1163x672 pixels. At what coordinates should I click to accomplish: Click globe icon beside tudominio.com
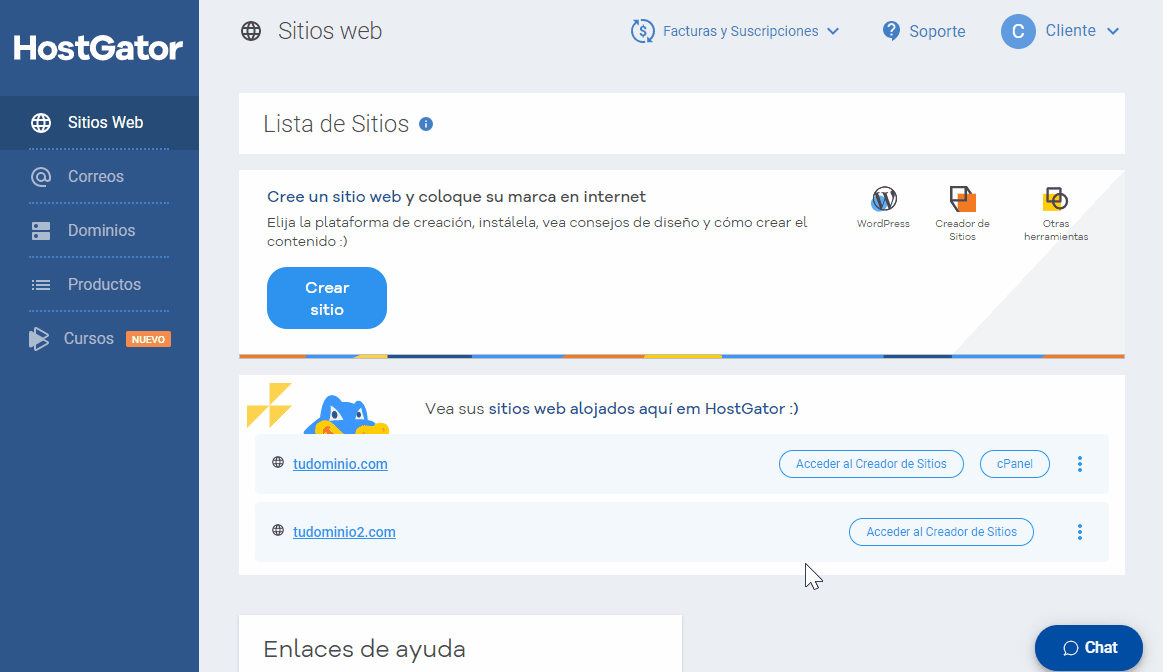pyautogui.click(x=278, y=462)
